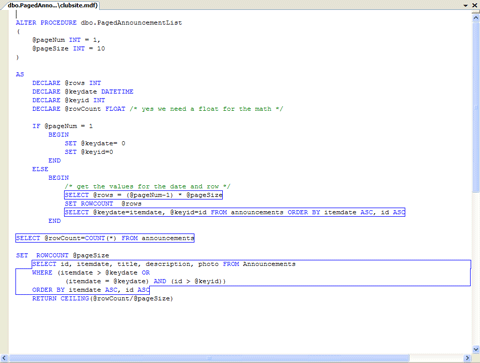The height and width of the screenshot is (363, 480).
Task: Click the 'get the values for the date' comment
Action: (x=147, y=187)
